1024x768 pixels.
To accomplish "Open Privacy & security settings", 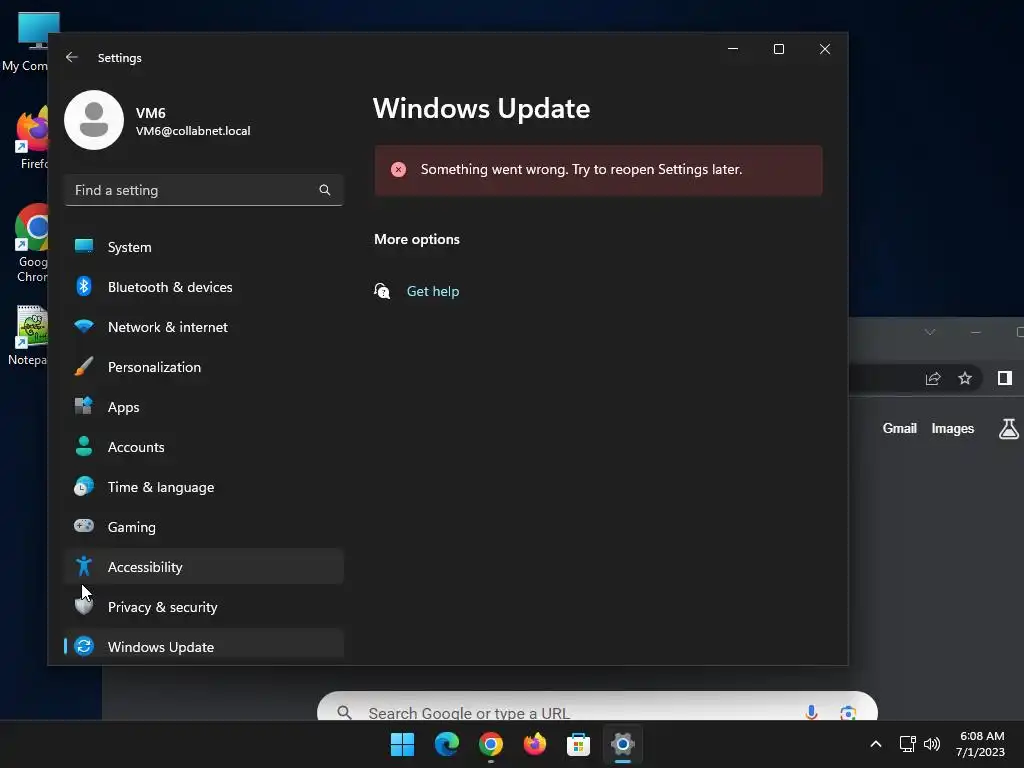I will 204,607.
